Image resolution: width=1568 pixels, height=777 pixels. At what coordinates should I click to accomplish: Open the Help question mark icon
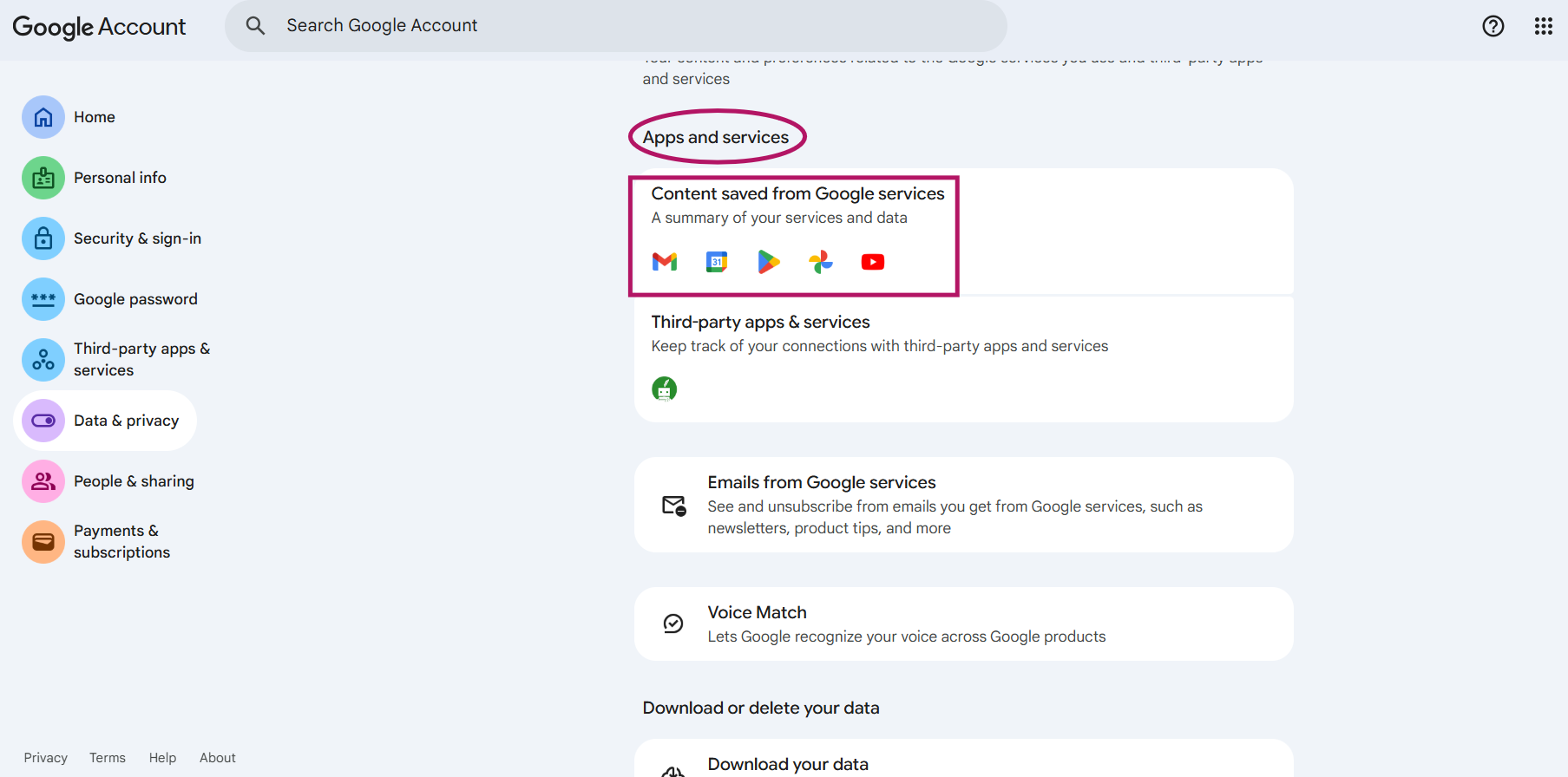[x=1493, y=26]
